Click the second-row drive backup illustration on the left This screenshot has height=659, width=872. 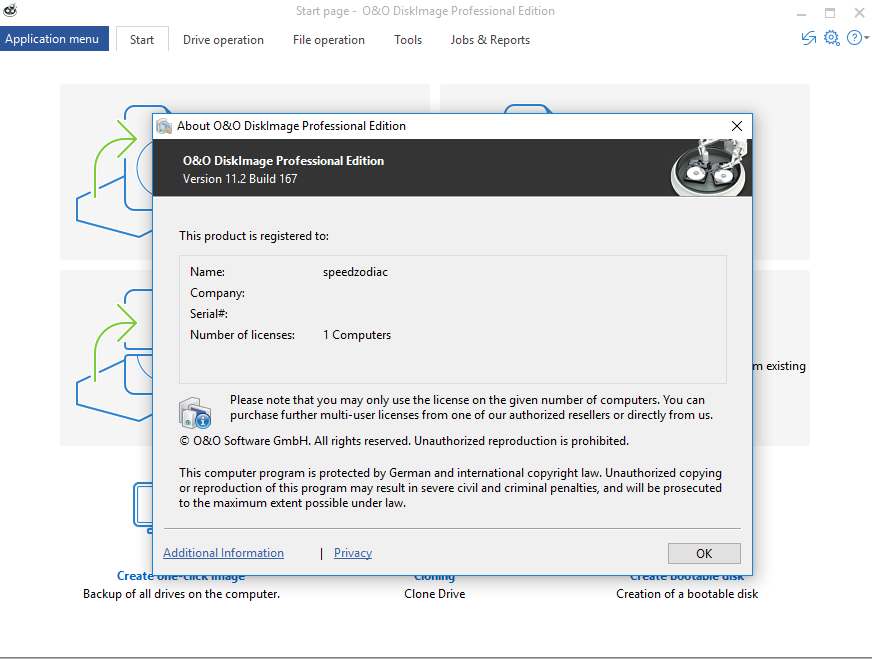click(114, 355)
